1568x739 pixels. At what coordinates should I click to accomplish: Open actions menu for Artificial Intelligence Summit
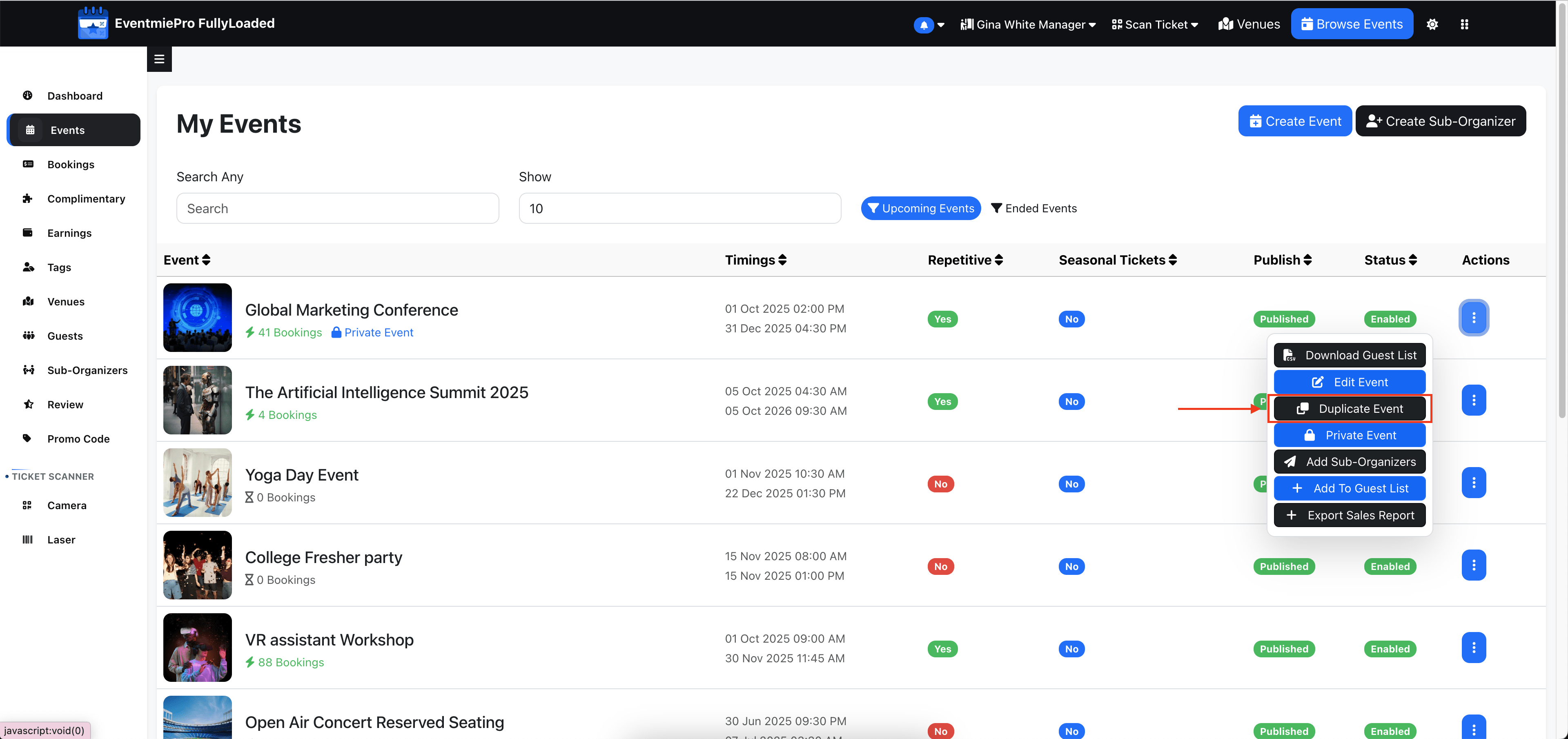pos(1474,400)
